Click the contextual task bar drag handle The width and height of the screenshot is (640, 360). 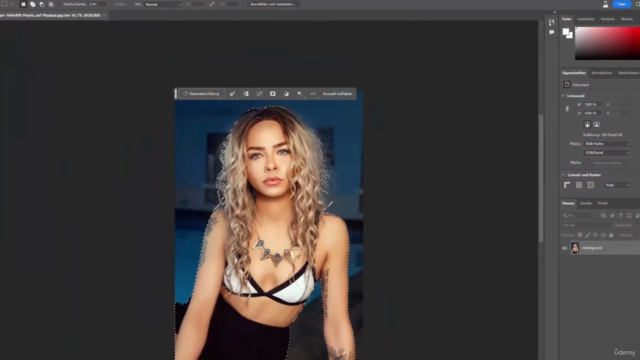176,94
